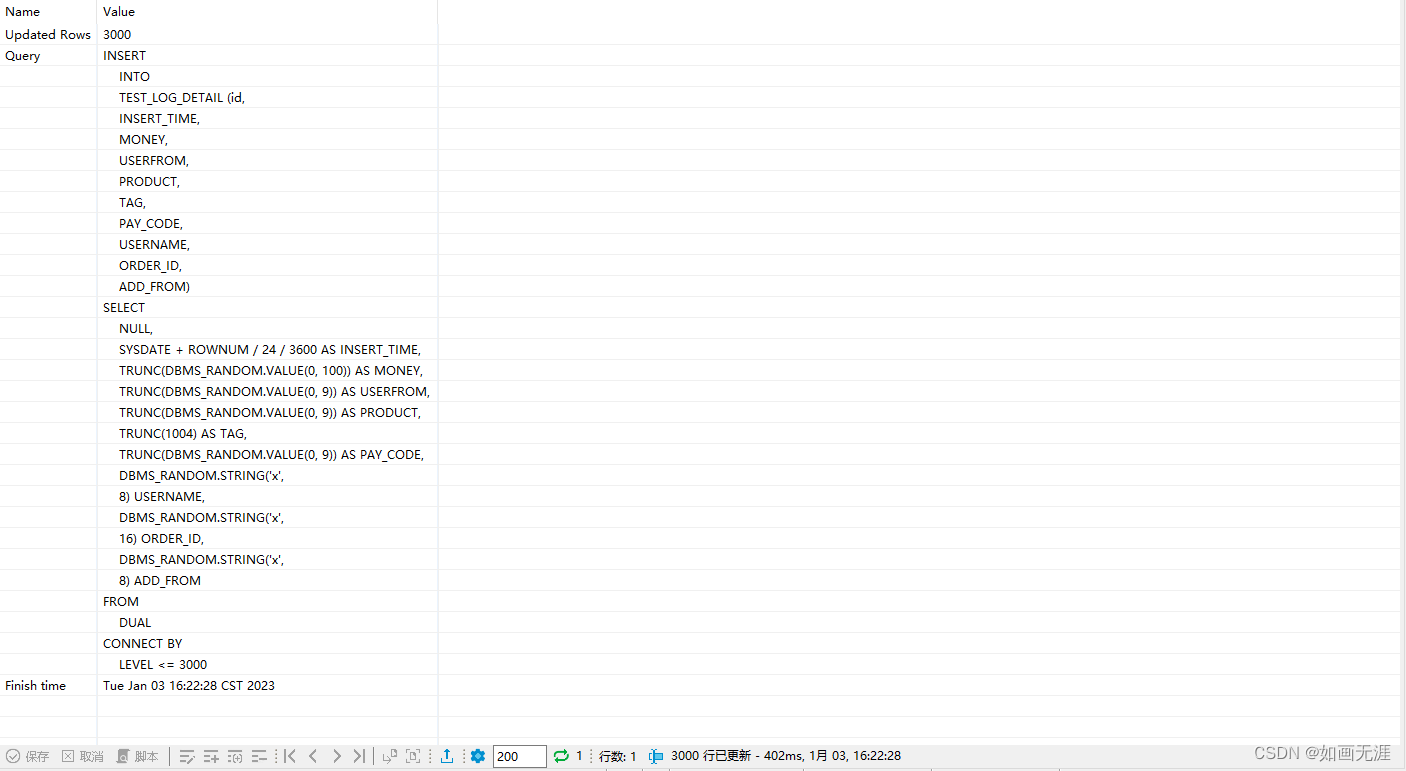This screenshot has height=771, width=1406.
Task: Select the DUAL row
Action: pos(267,622)
